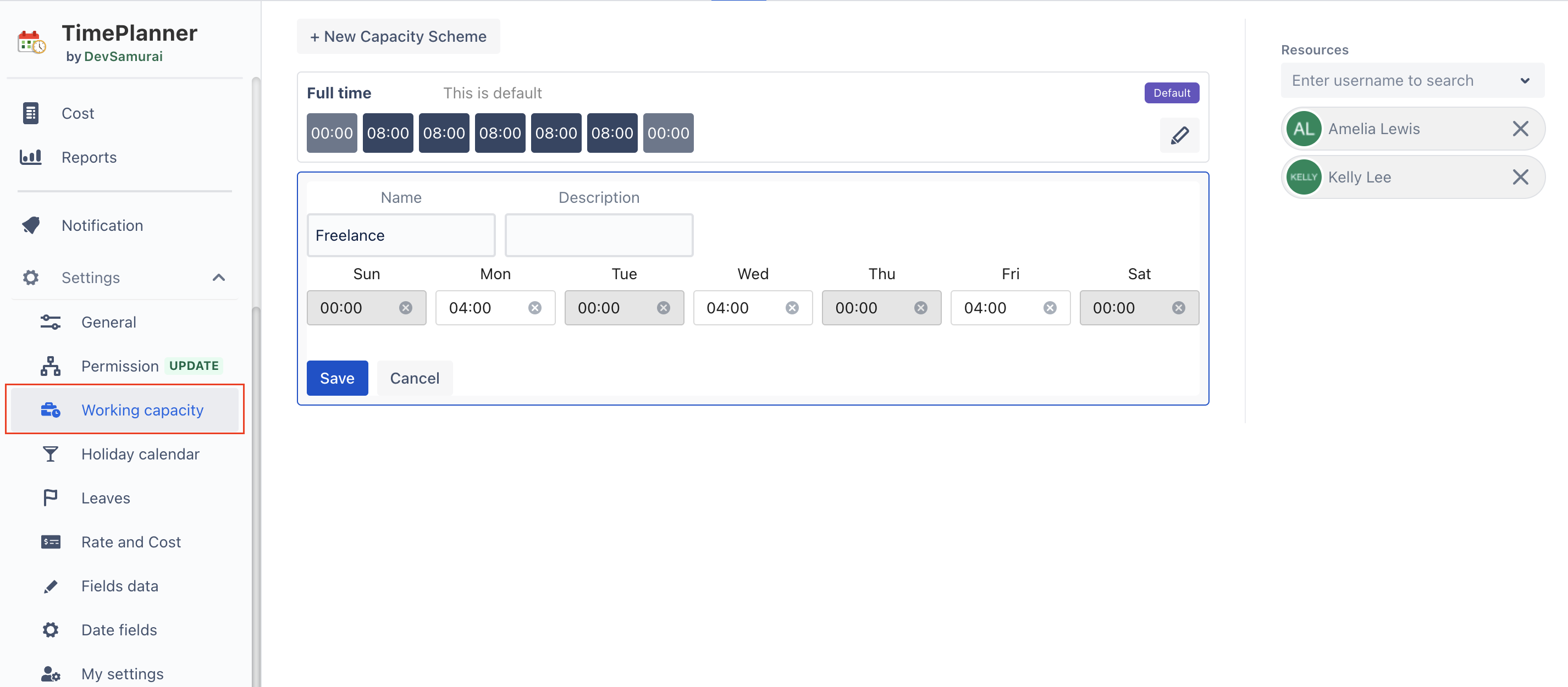
Task: Click the Sat hours time field
Action: coord(1140,308)
